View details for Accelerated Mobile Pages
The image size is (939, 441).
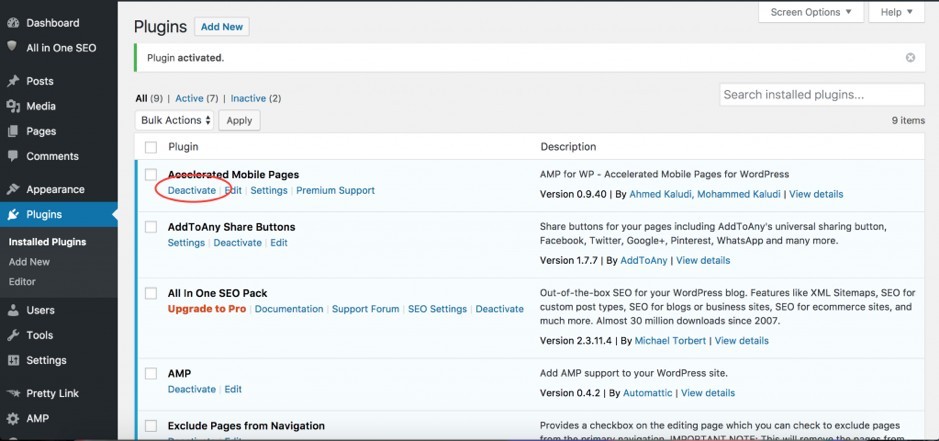(x=816, y=194)
